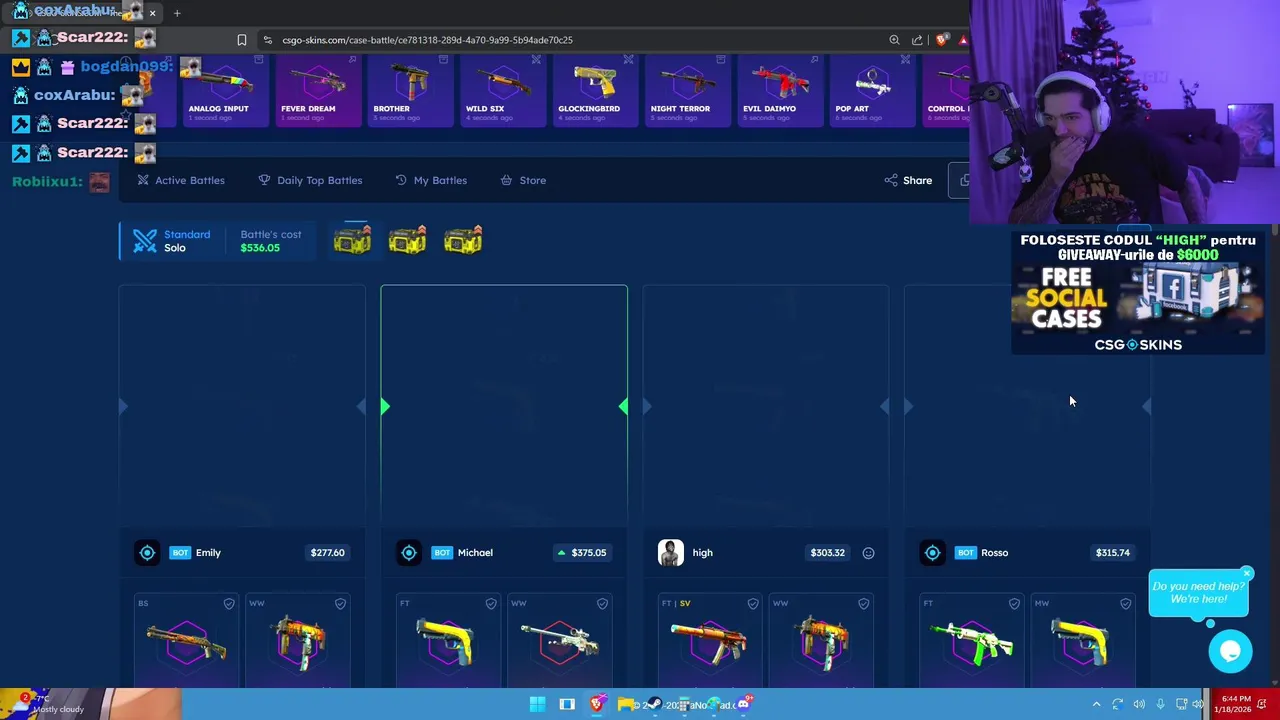Select the GLOCKINGBIRD drop card

[594, 91]
